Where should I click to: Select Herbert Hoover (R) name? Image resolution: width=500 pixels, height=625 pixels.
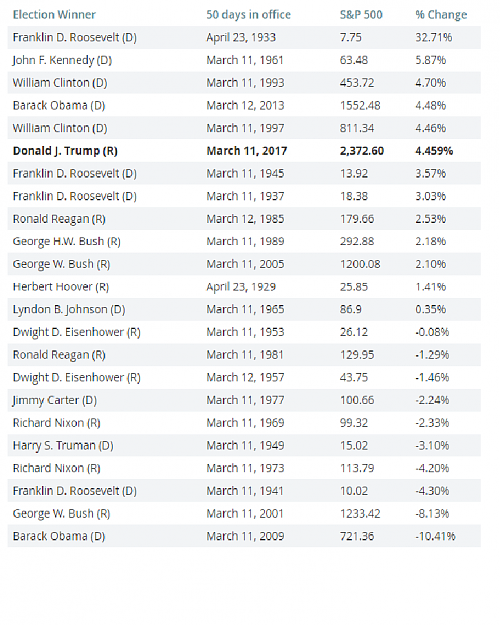click(x=61, y=287)
